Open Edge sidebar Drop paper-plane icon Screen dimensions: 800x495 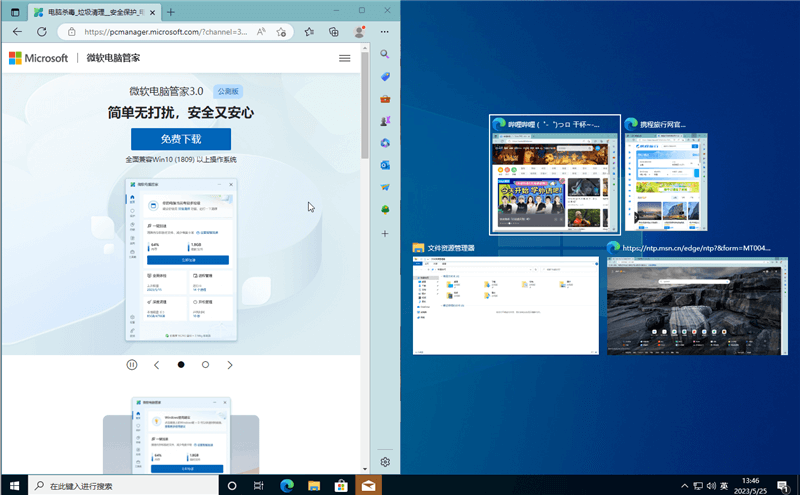[385, 187]
